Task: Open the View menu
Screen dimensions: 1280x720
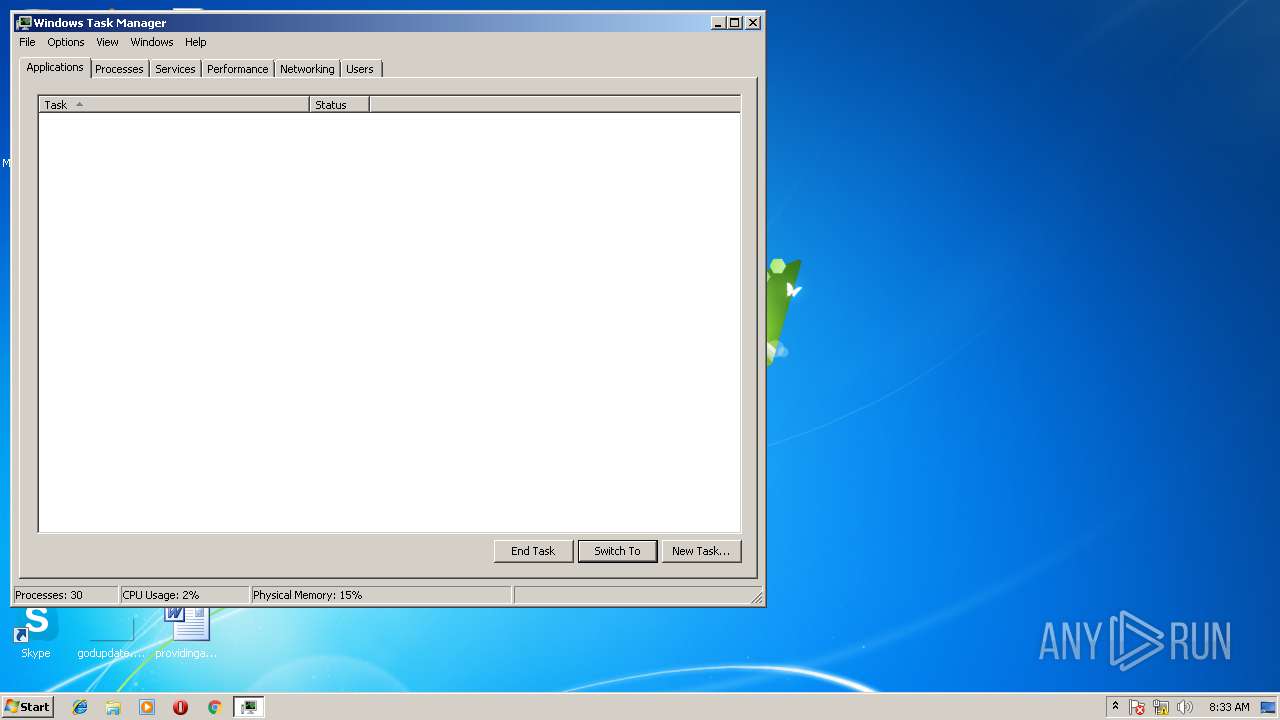Action: (107, 42)
